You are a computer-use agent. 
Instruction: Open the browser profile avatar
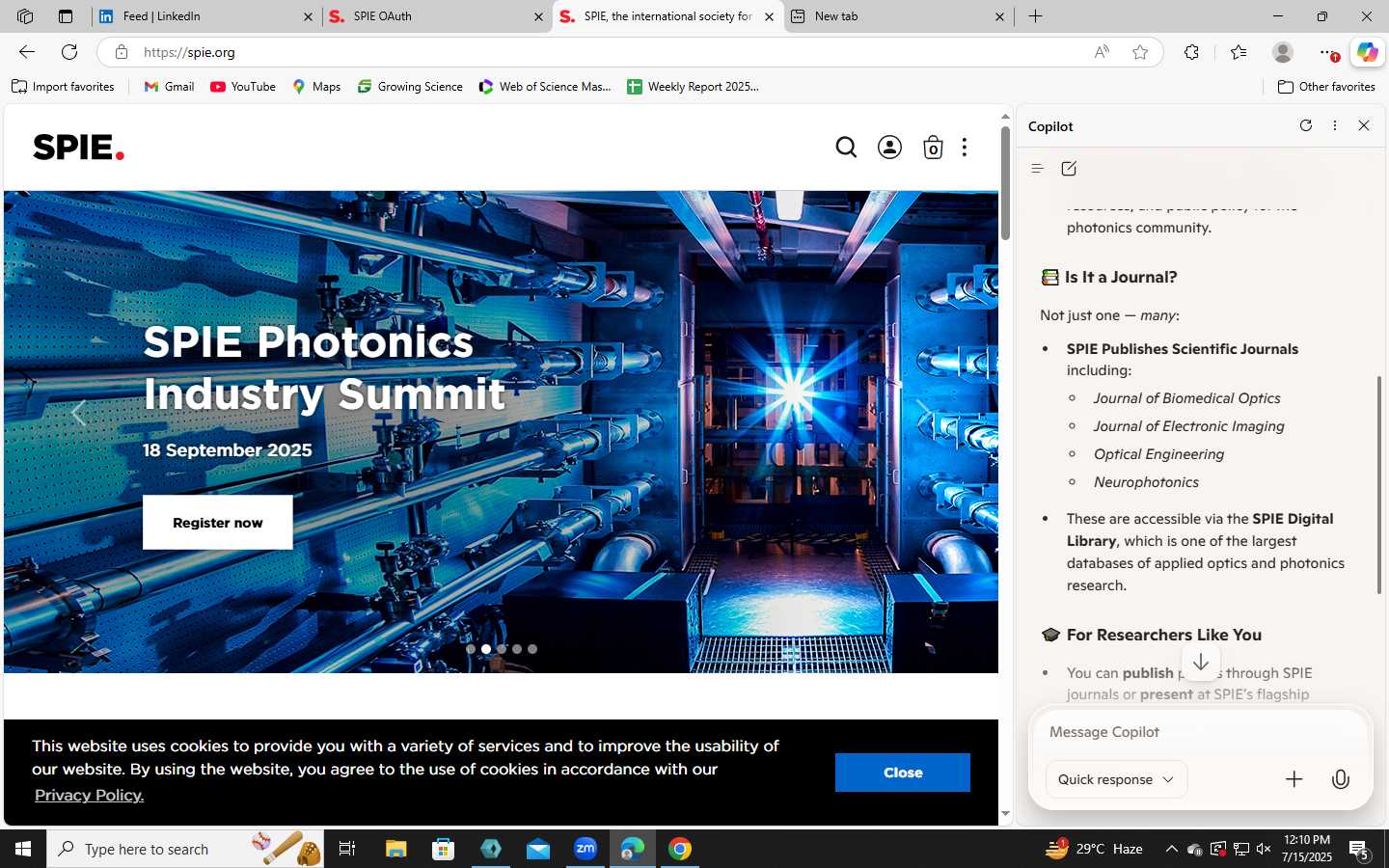pos(1283,52)
